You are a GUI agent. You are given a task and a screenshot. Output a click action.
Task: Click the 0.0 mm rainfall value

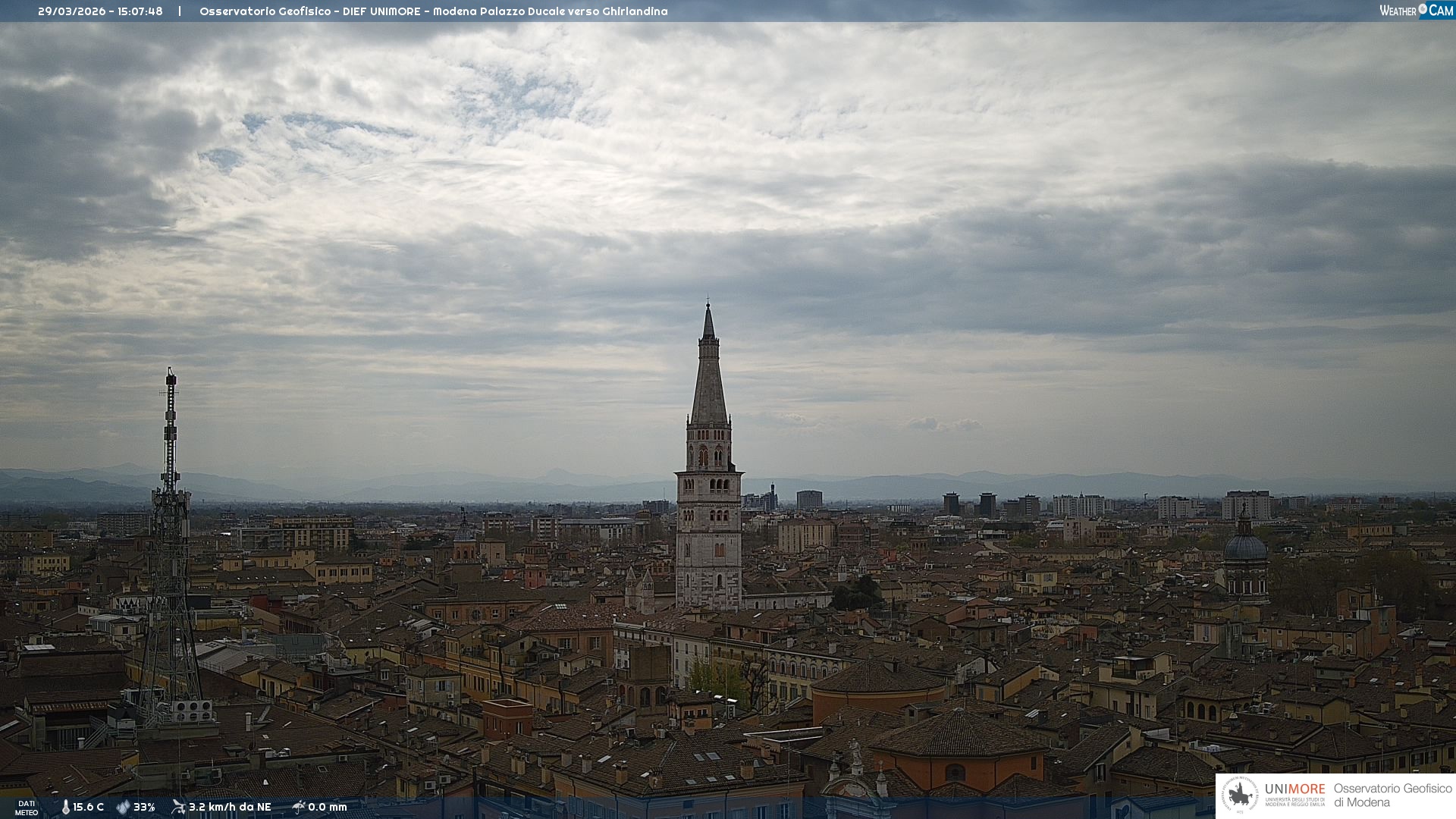(328, 807)
